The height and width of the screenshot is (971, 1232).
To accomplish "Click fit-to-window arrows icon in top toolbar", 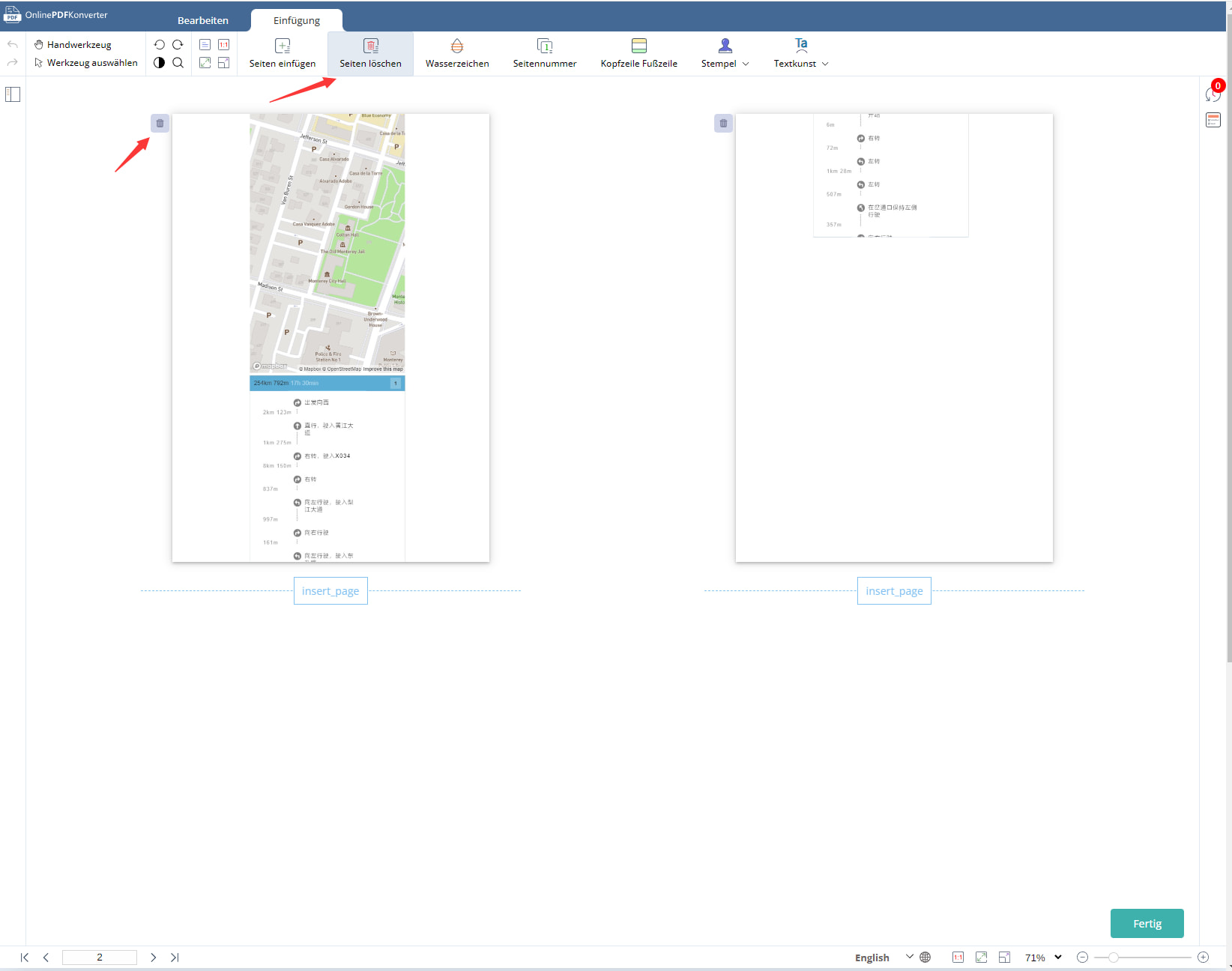I will tap(205, 63).
